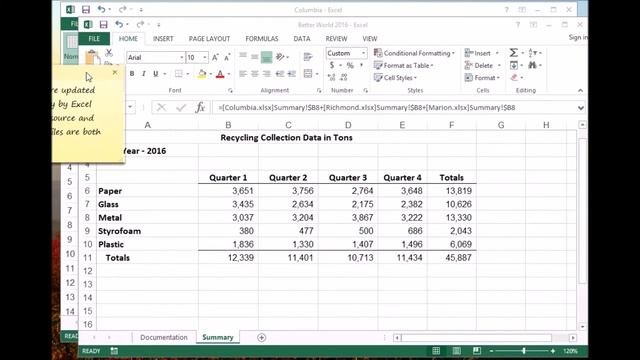Increase font size with larger A icon
640x360 pixels.
click(215, 57)
